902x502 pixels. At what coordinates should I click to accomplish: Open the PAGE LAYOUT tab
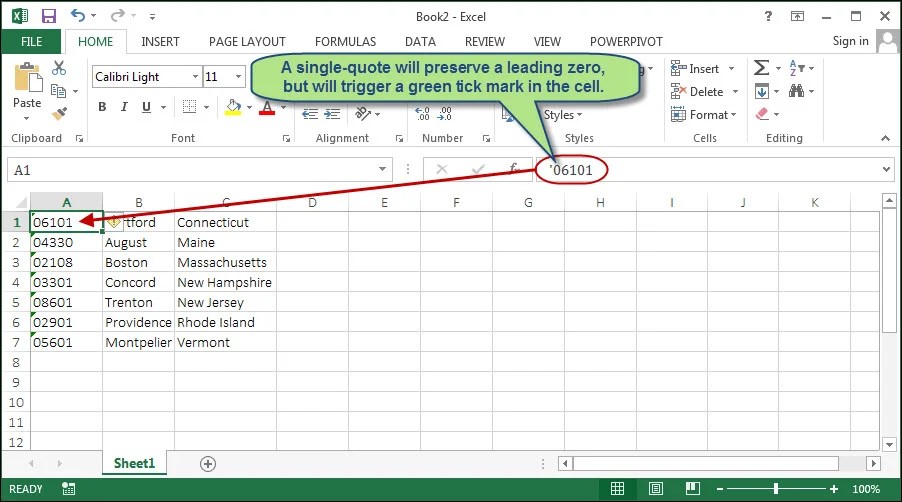point(247,41)
